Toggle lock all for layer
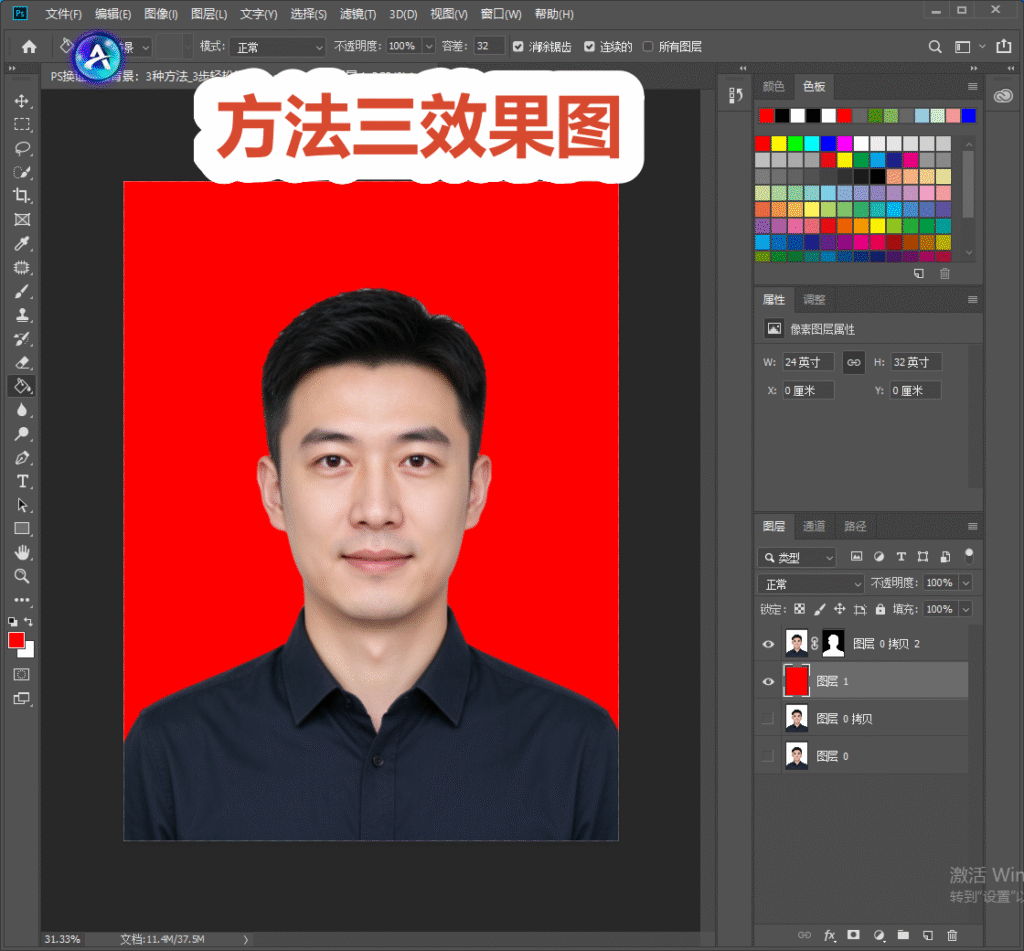The height and width of the screenshot is (951, 1024). [880, 609]
